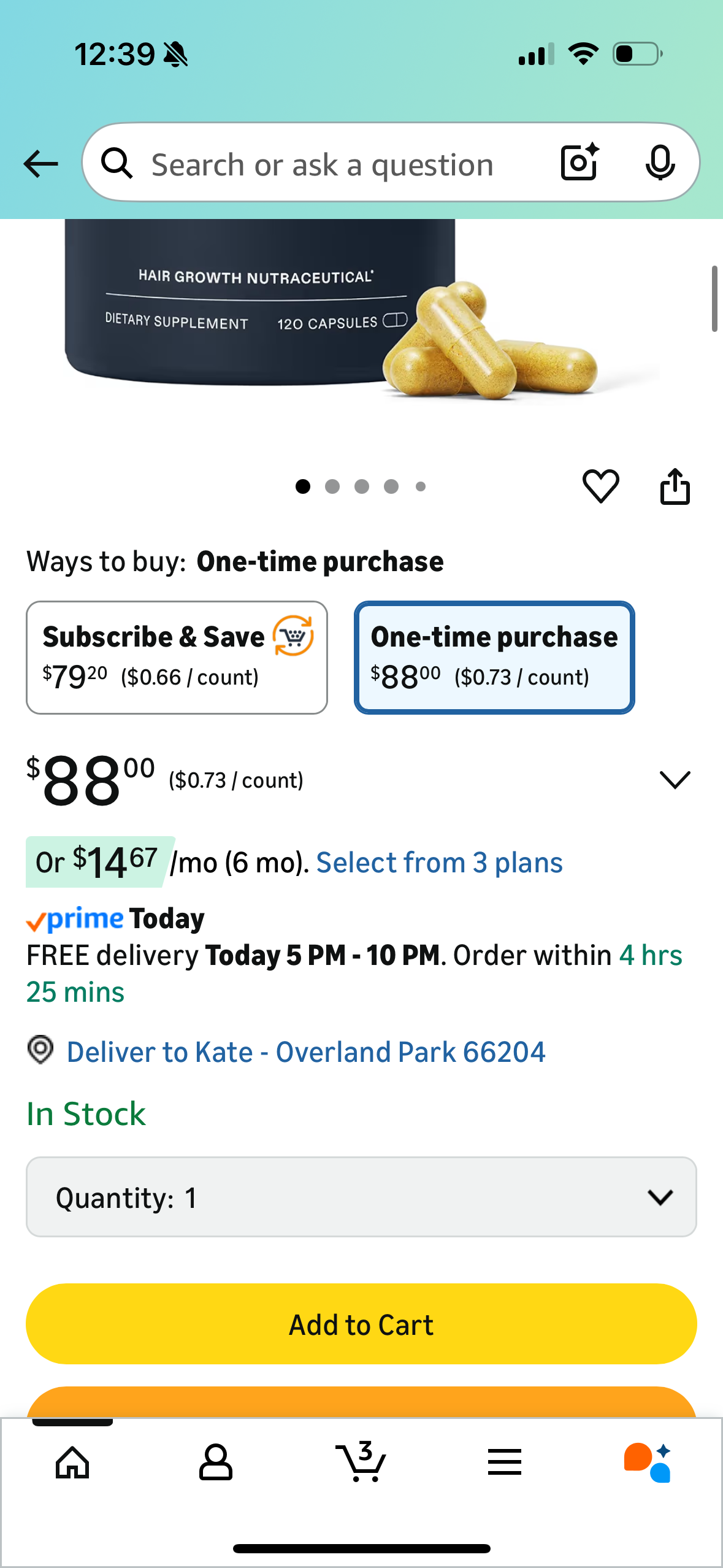Select One-time purchase option
This screenshot has width=723, height=1568.
pos(494,657)
